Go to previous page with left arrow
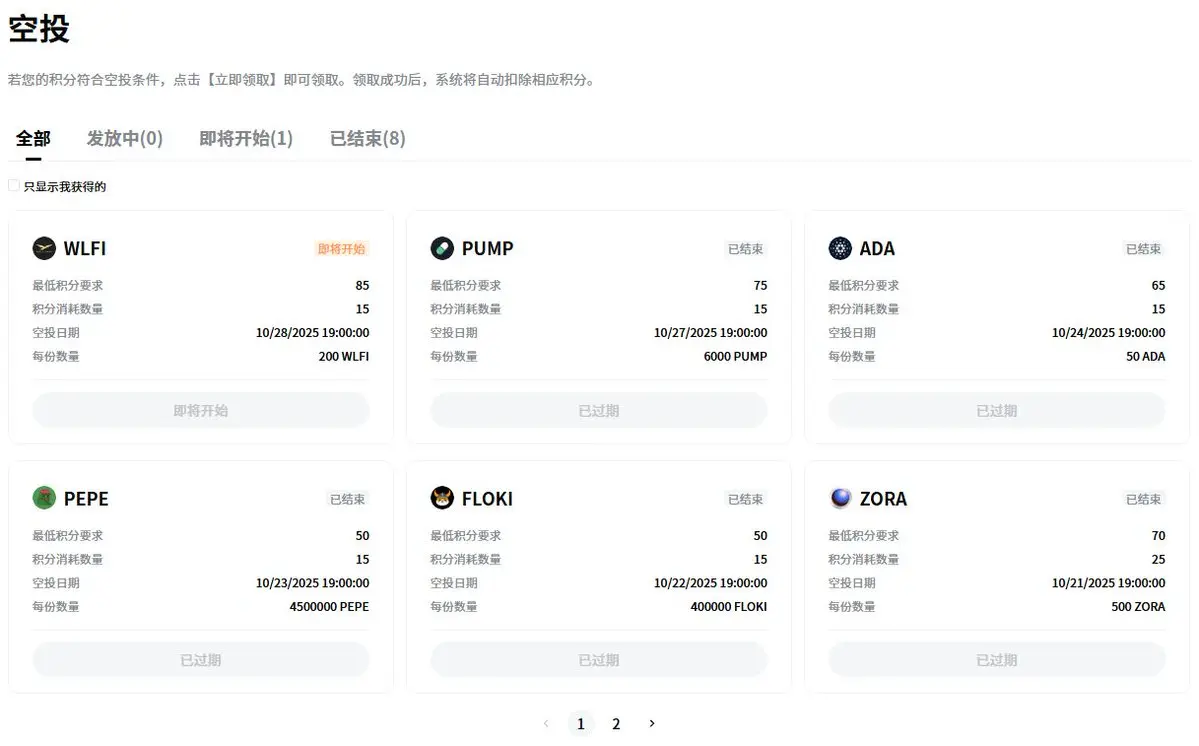This screenshot has width=1199, height=746. click(x=546, y=723)
